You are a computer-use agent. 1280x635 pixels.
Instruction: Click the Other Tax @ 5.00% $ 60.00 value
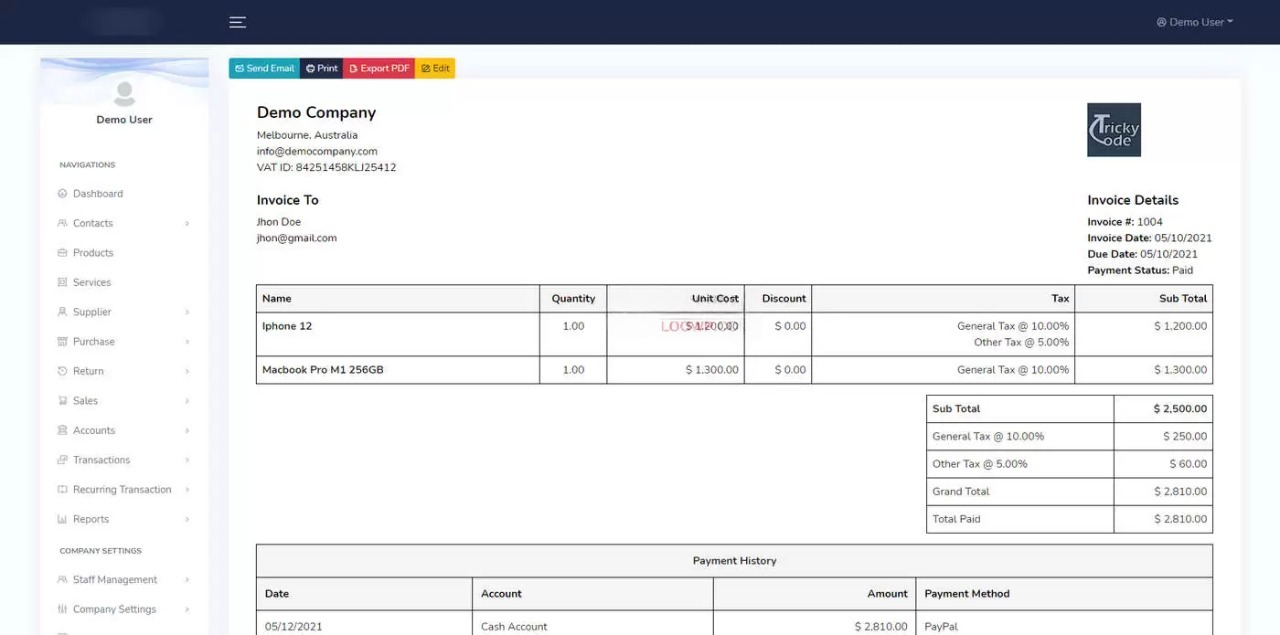[x=1188, y=464]
